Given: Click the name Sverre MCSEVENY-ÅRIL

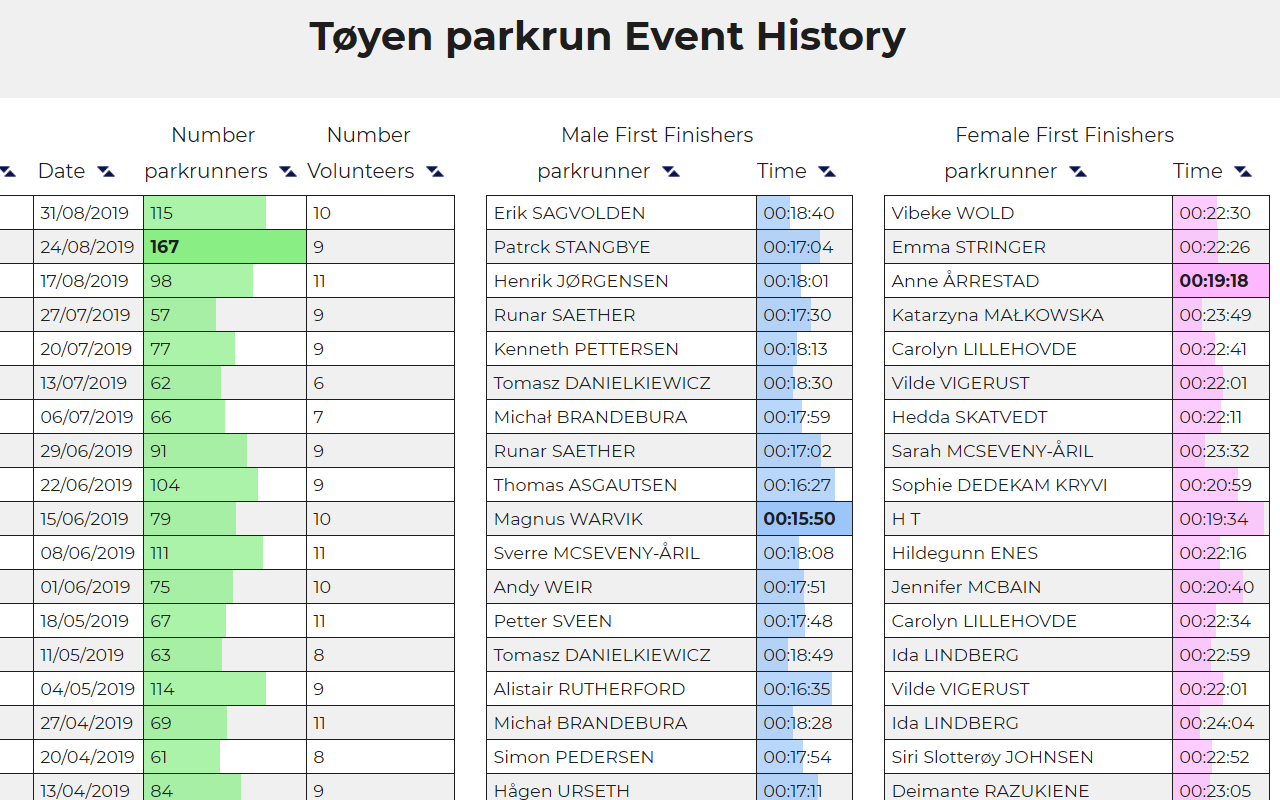Looking at the screenshot, I should pyautogui.click(x=597, y=553).
